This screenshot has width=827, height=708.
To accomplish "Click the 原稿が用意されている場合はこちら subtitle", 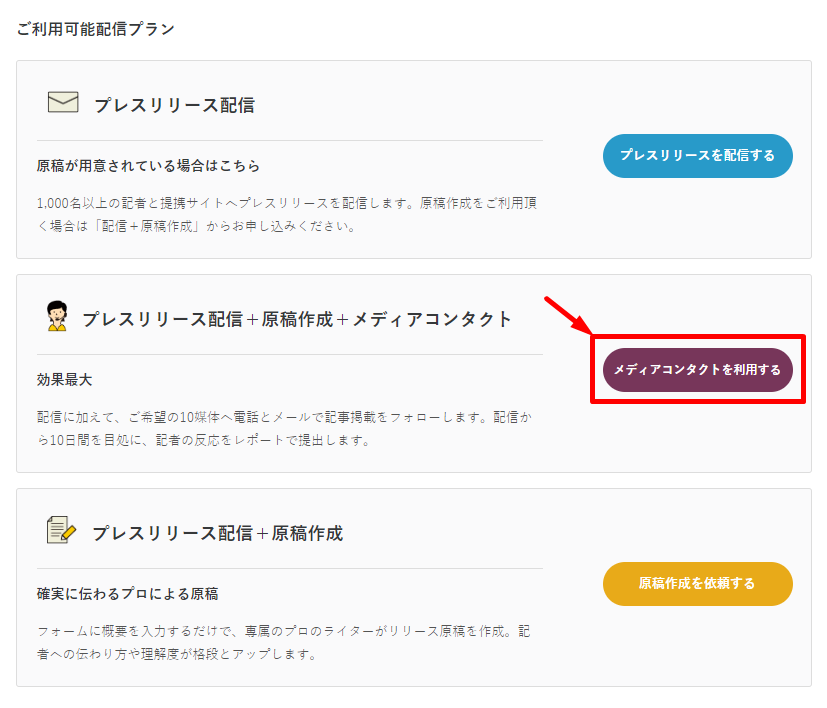I will 148,166.
